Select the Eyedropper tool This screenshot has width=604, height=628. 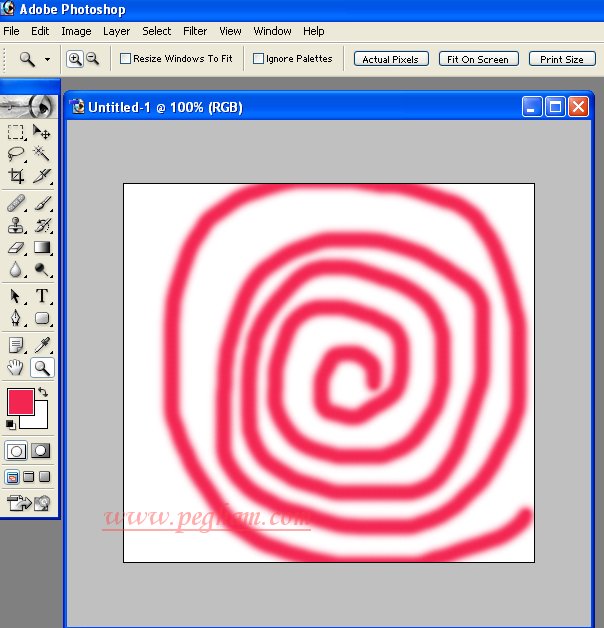click(42, 345)
